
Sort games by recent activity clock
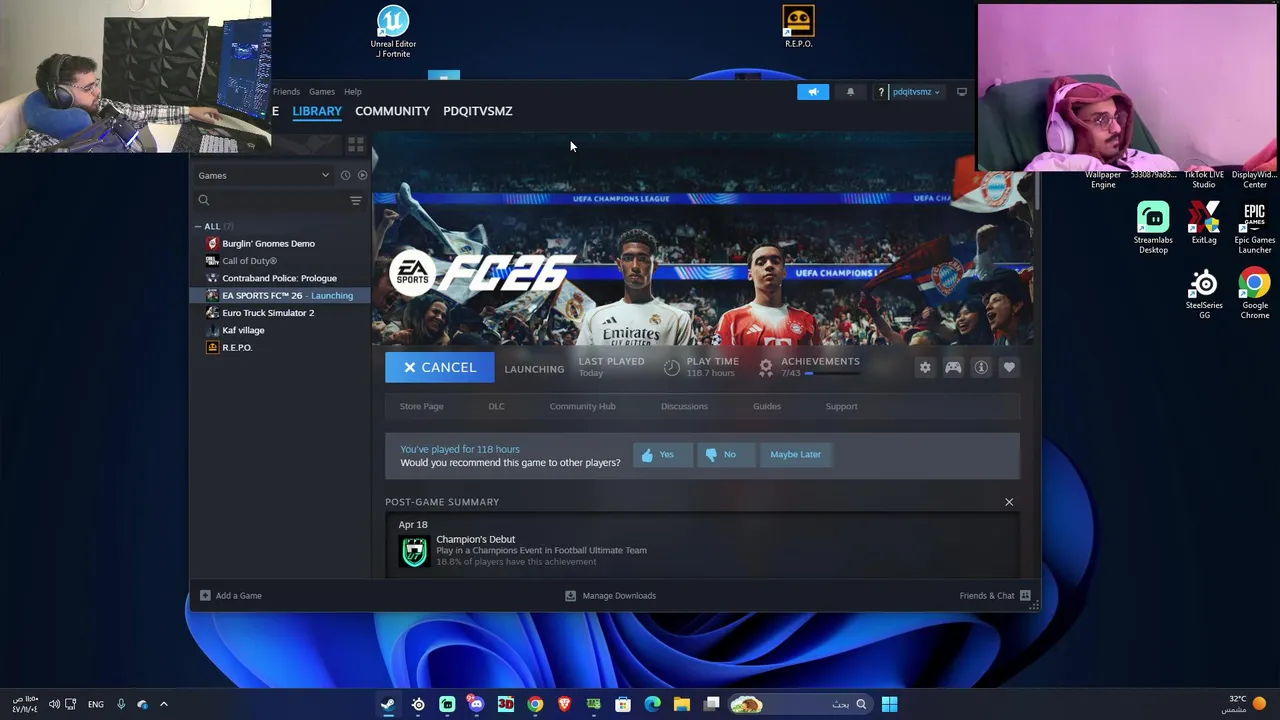(345, 175)
